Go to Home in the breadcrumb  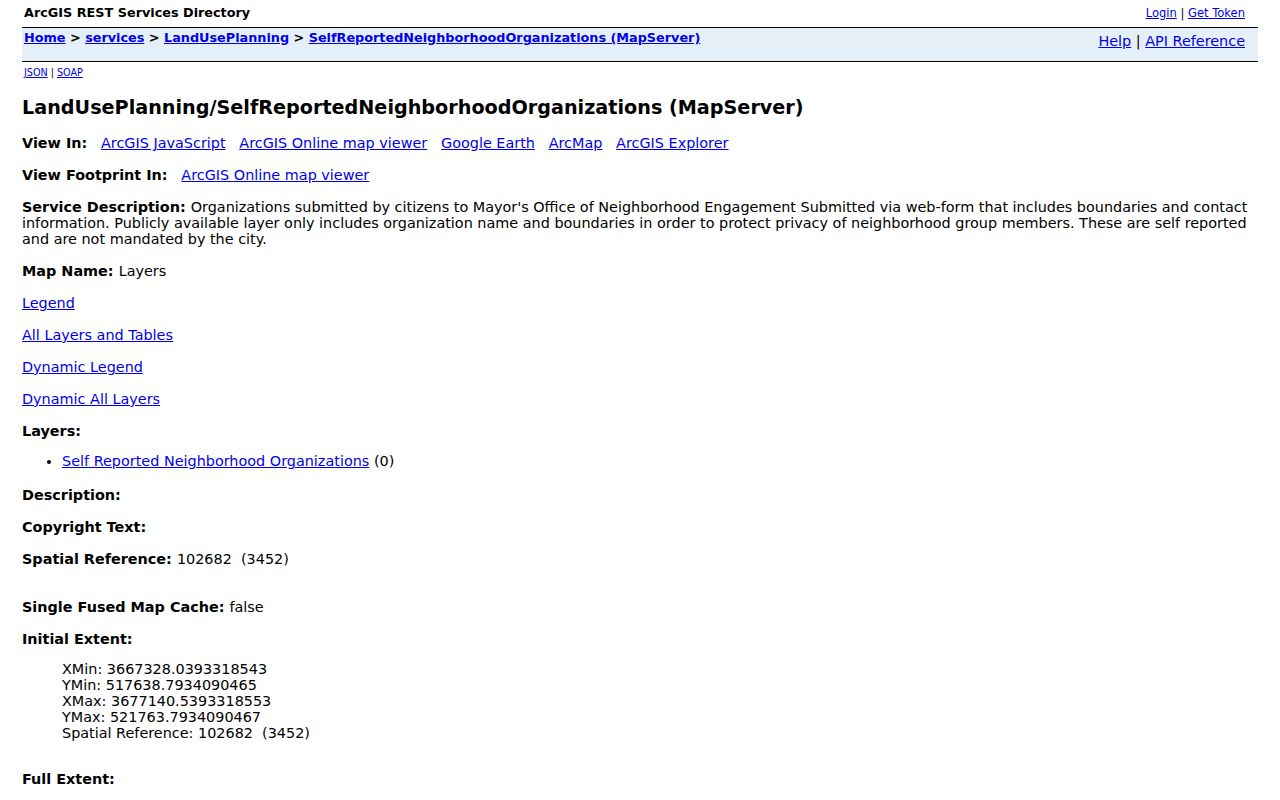[x=45, y=38]
